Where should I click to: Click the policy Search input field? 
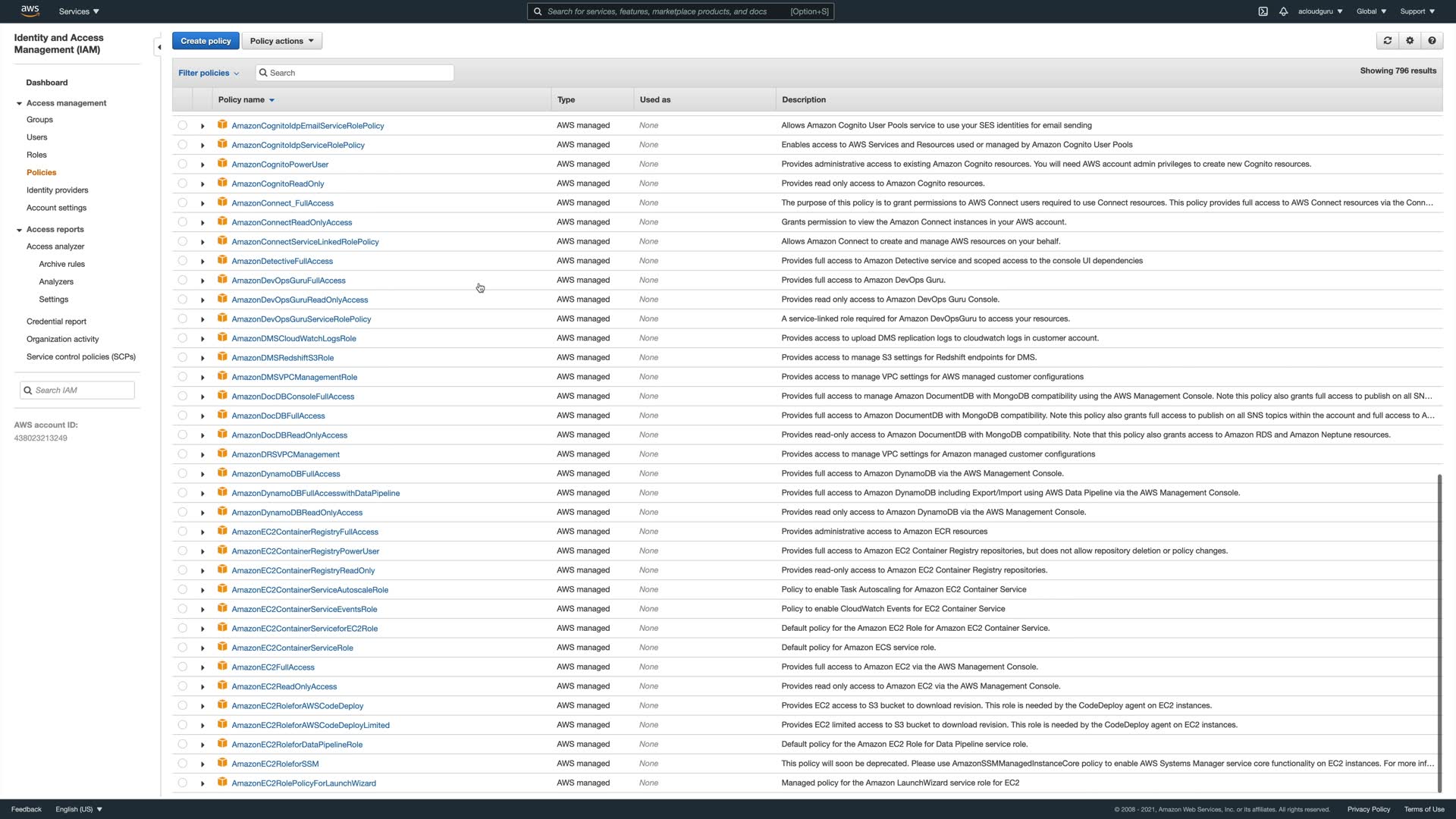click(356, 73)
